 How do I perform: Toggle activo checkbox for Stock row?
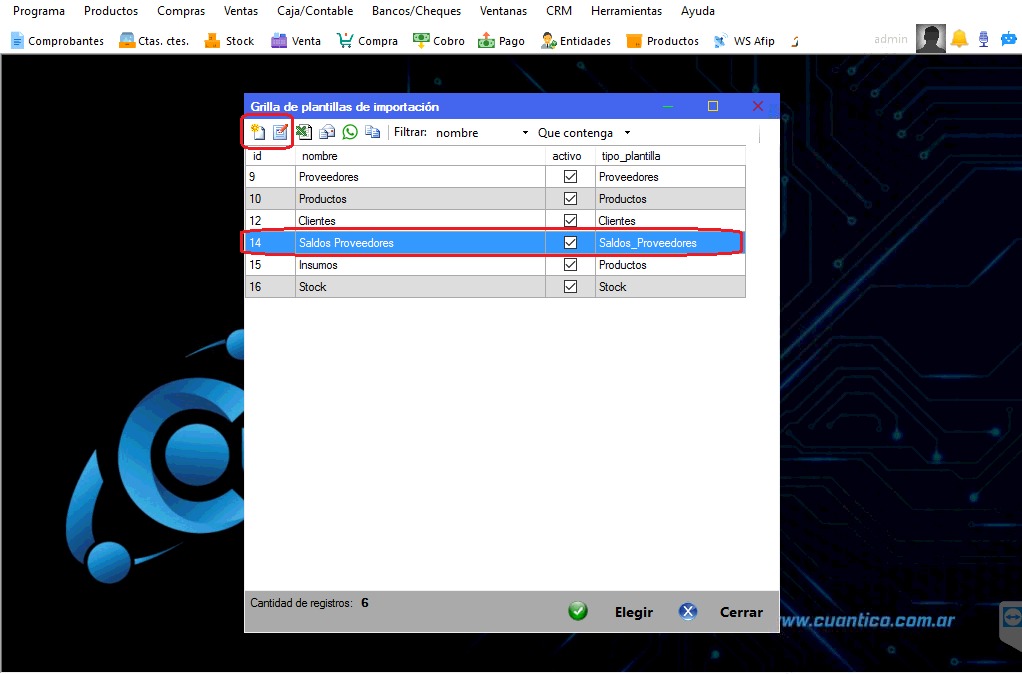pyautogui.click(x=571, y=287)
